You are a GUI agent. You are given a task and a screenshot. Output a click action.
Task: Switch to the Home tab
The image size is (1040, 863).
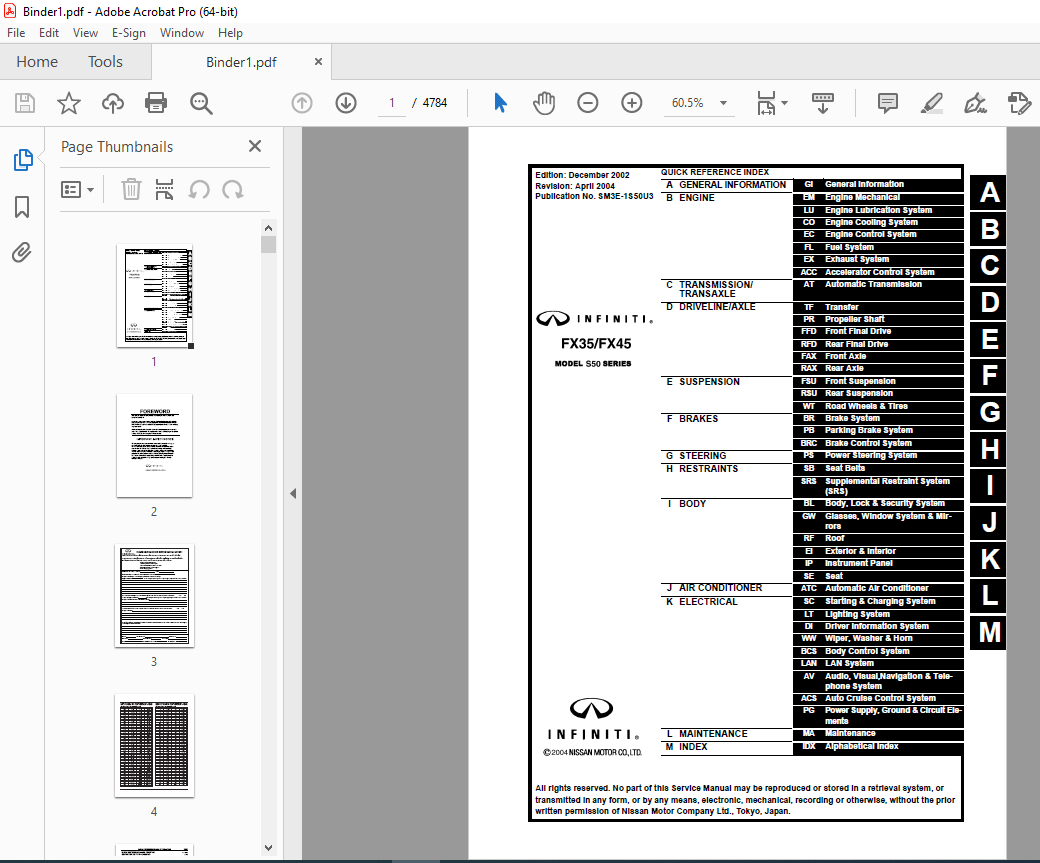[x=37, y=62]
